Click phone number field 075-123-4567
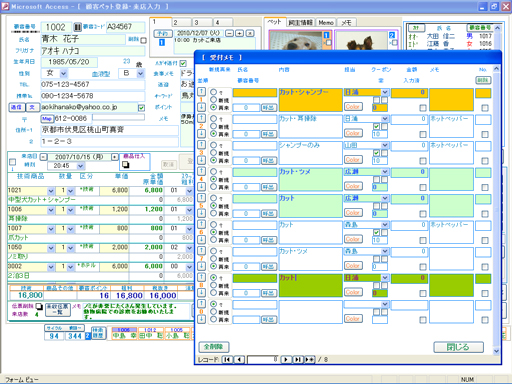 pos(93,85)
